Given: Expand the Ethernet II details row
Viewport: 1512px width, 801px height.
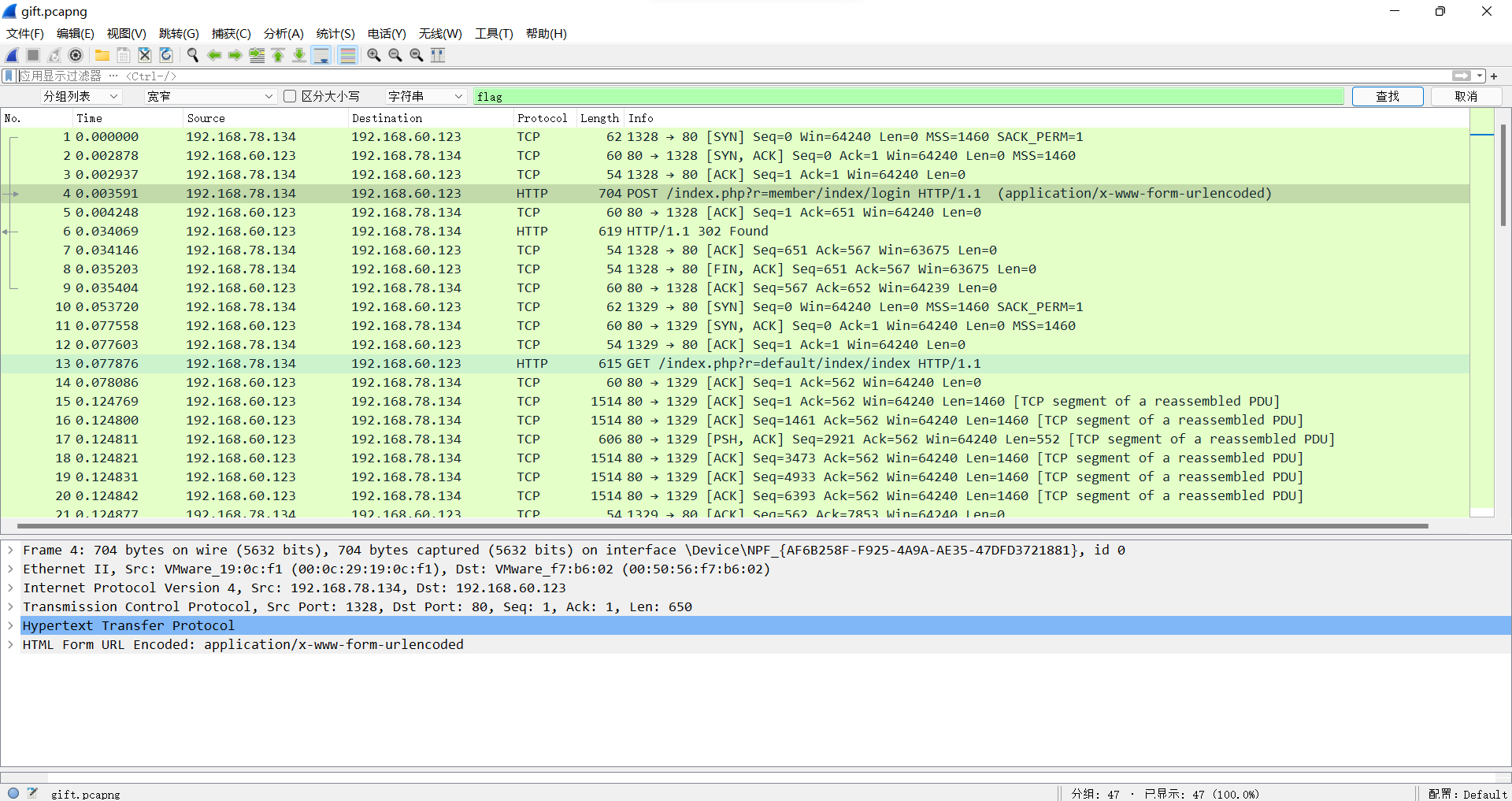Looking at the screenshot, I should tap(10, 569).
